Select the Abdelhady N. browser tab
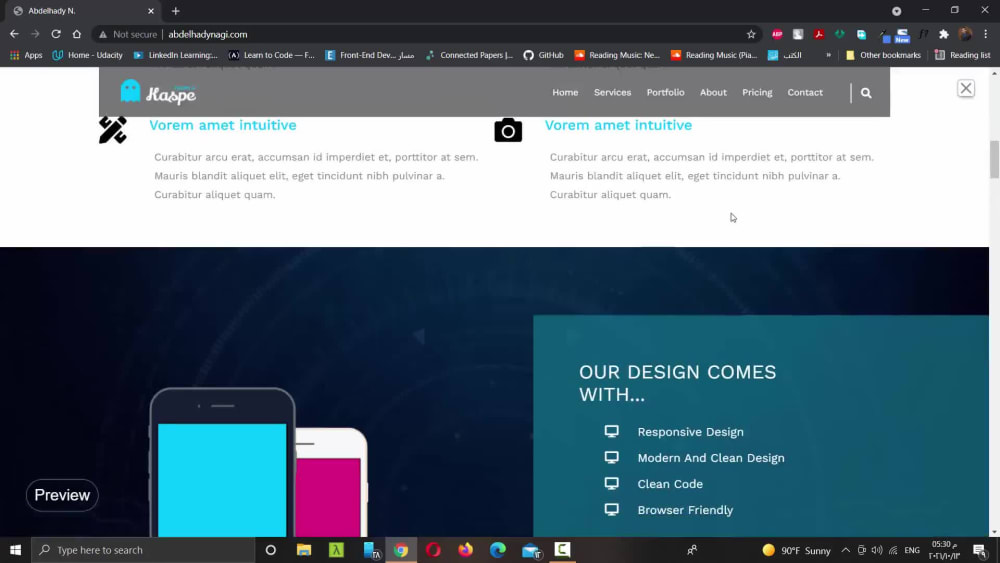1000x563 pixels. [83, 11]
